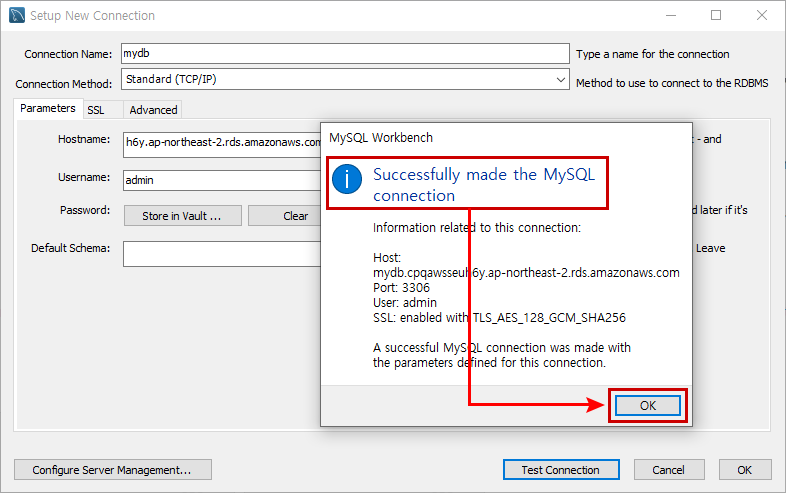This screenshot has width=786, height=493.
Task: Click the blue information icon in the dialog
Action: pyautogui.click(x=347, y=179)
